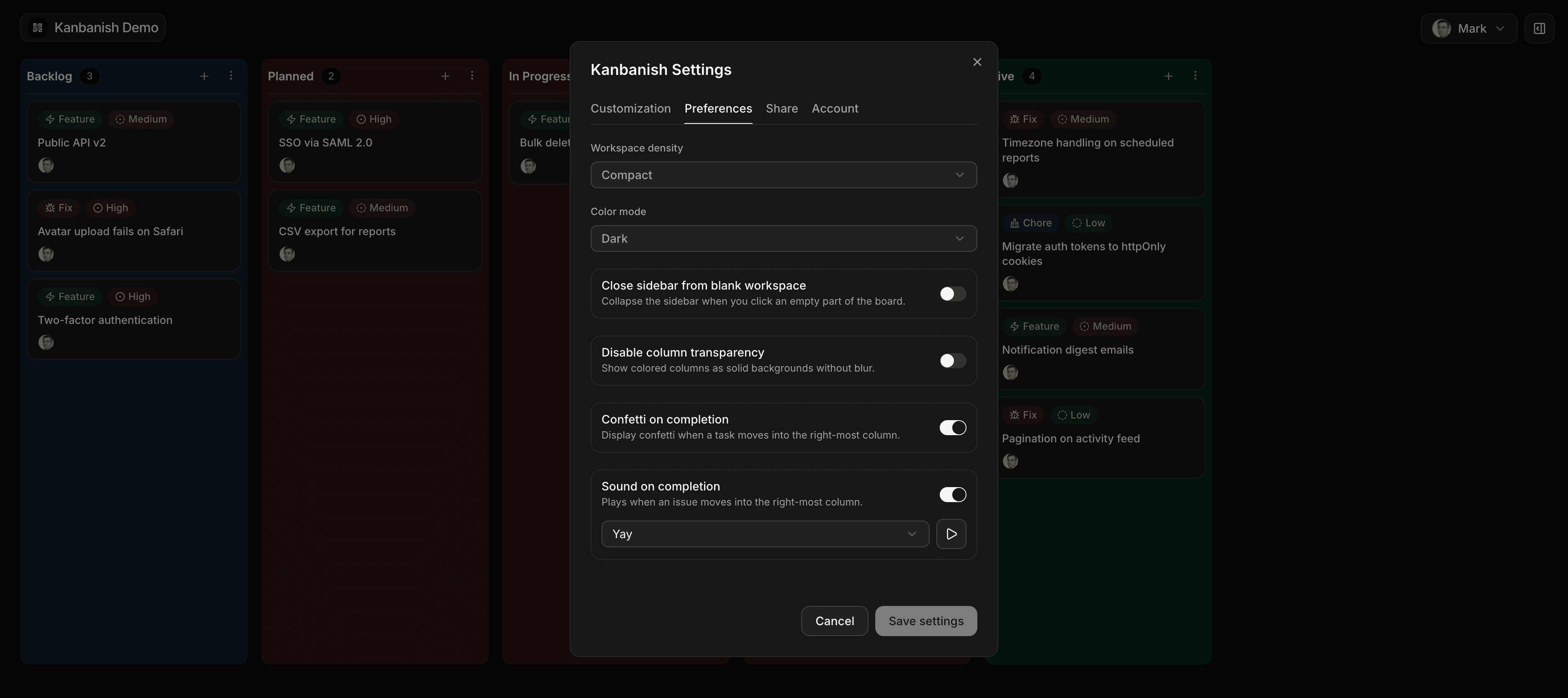Open Color mode Dark dropdown

coord(784,239)
